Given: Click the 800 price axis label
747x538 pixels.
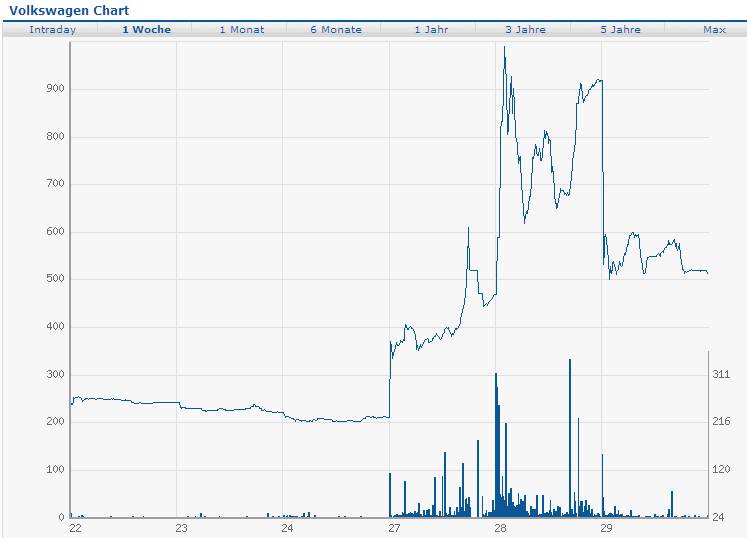Looking at the screenshot, I should [x=55, y=136].
